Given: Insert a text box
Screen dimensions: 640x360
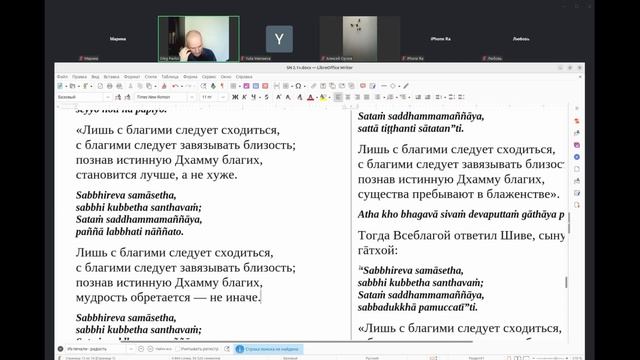Looking at the screenshot, I should pos(265,86).
